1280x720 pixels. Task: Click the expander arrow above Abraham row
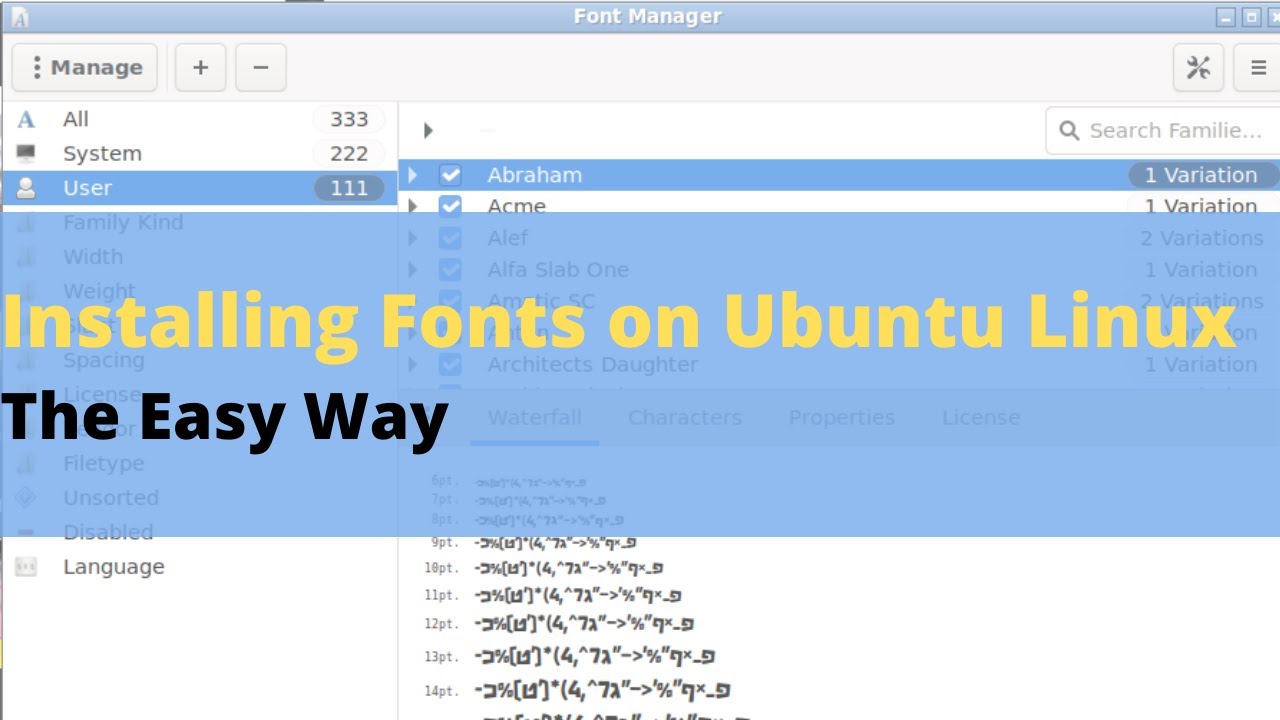tap(428, 130)
